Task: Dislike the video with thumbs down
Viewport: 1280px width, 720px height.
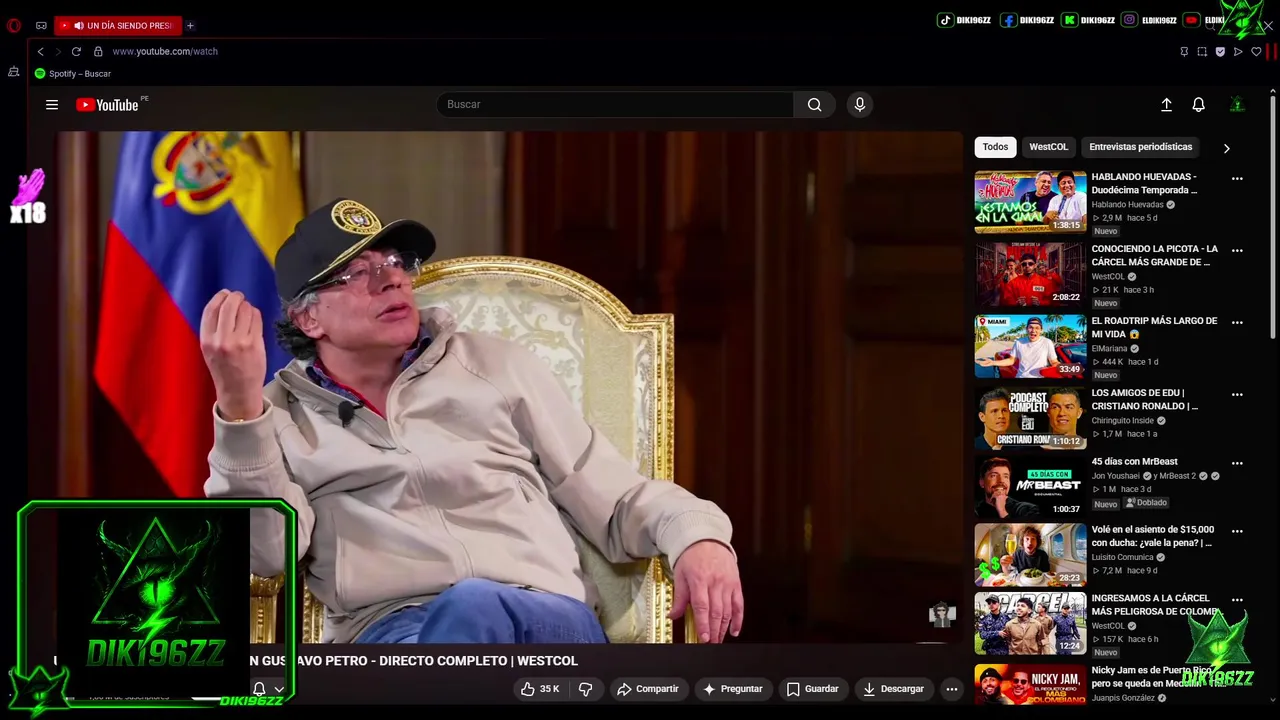Action: pyautogui.click(x=586, y=689)
